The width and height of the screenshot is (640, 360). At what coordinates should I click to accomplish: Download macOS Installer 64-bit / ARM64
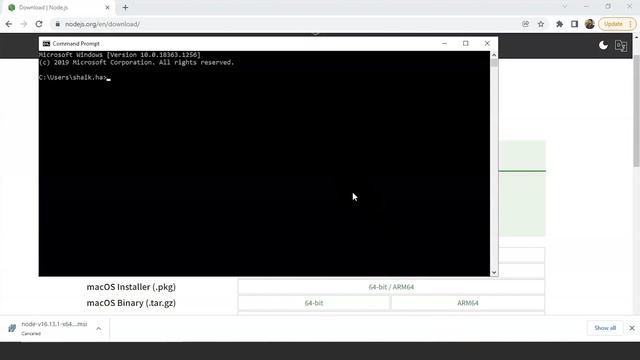click(x=391, y=287)
